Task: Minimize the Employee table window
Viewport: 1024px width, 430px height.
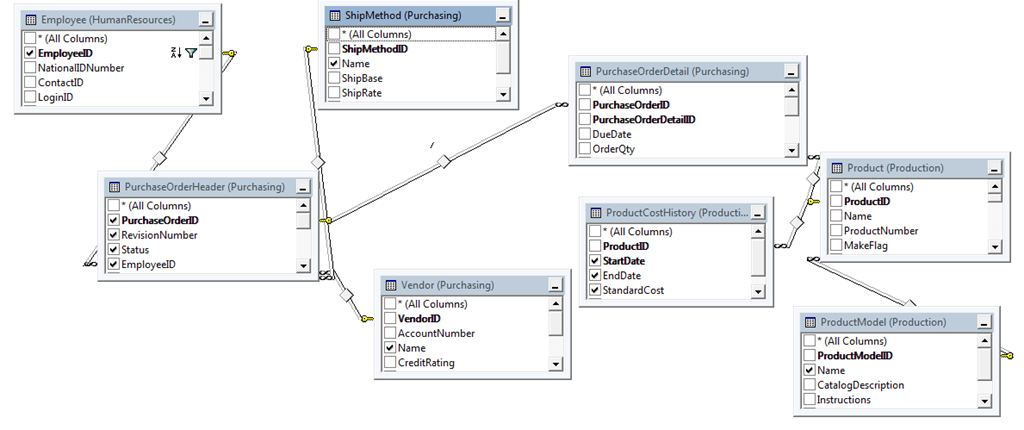Action: [205, 20]
